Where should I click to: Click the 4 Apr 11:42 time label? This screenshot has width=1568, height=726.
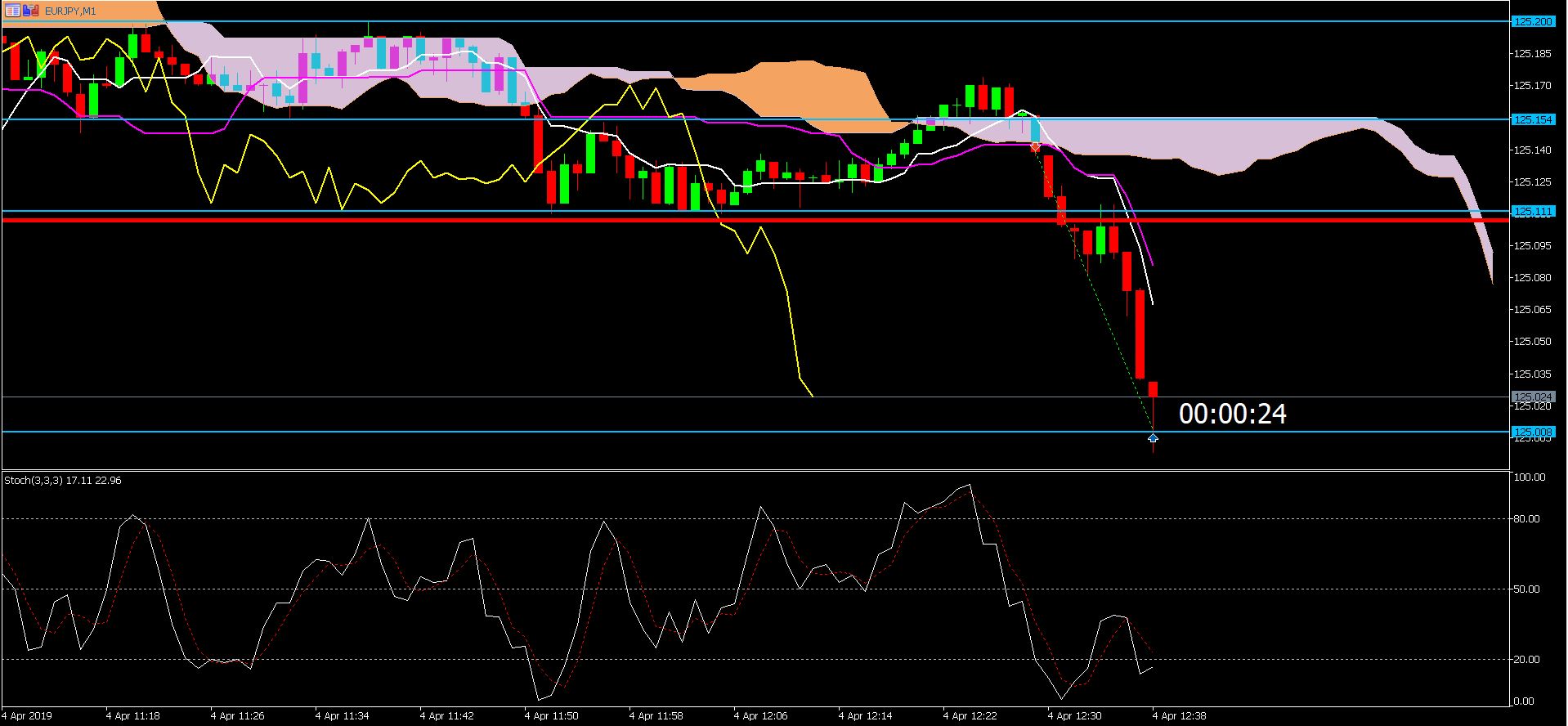pyautogui.click(x=447, y=715)
